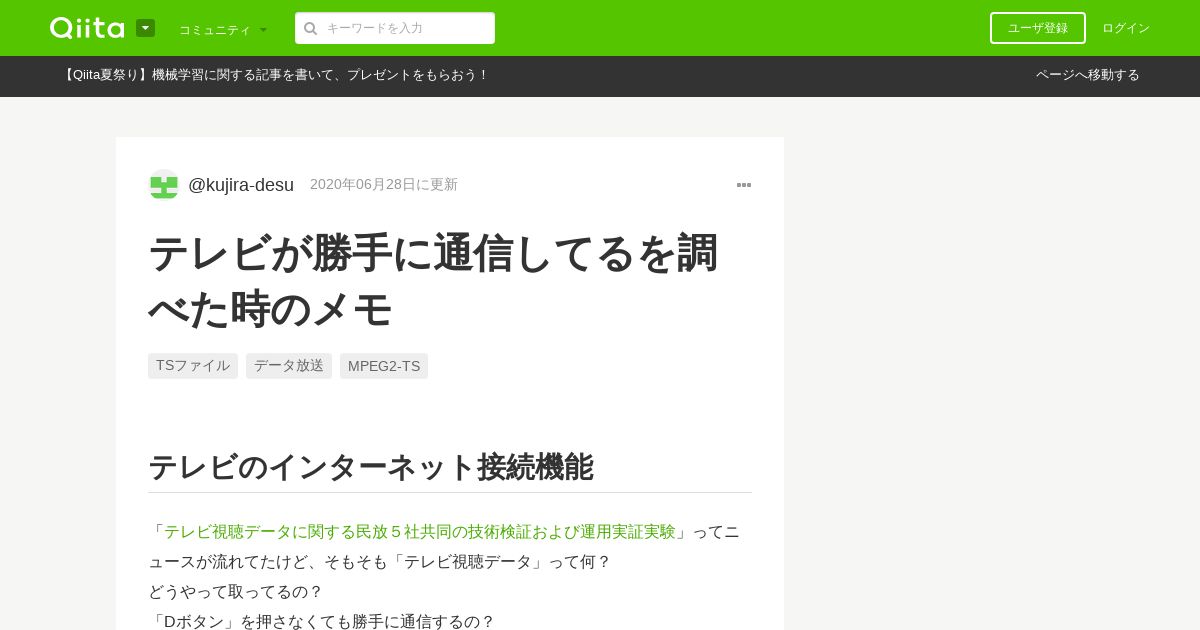This screenshot has width=1200, height=630.
Task: Click the Qiita logo
Action: click(87, 28)
